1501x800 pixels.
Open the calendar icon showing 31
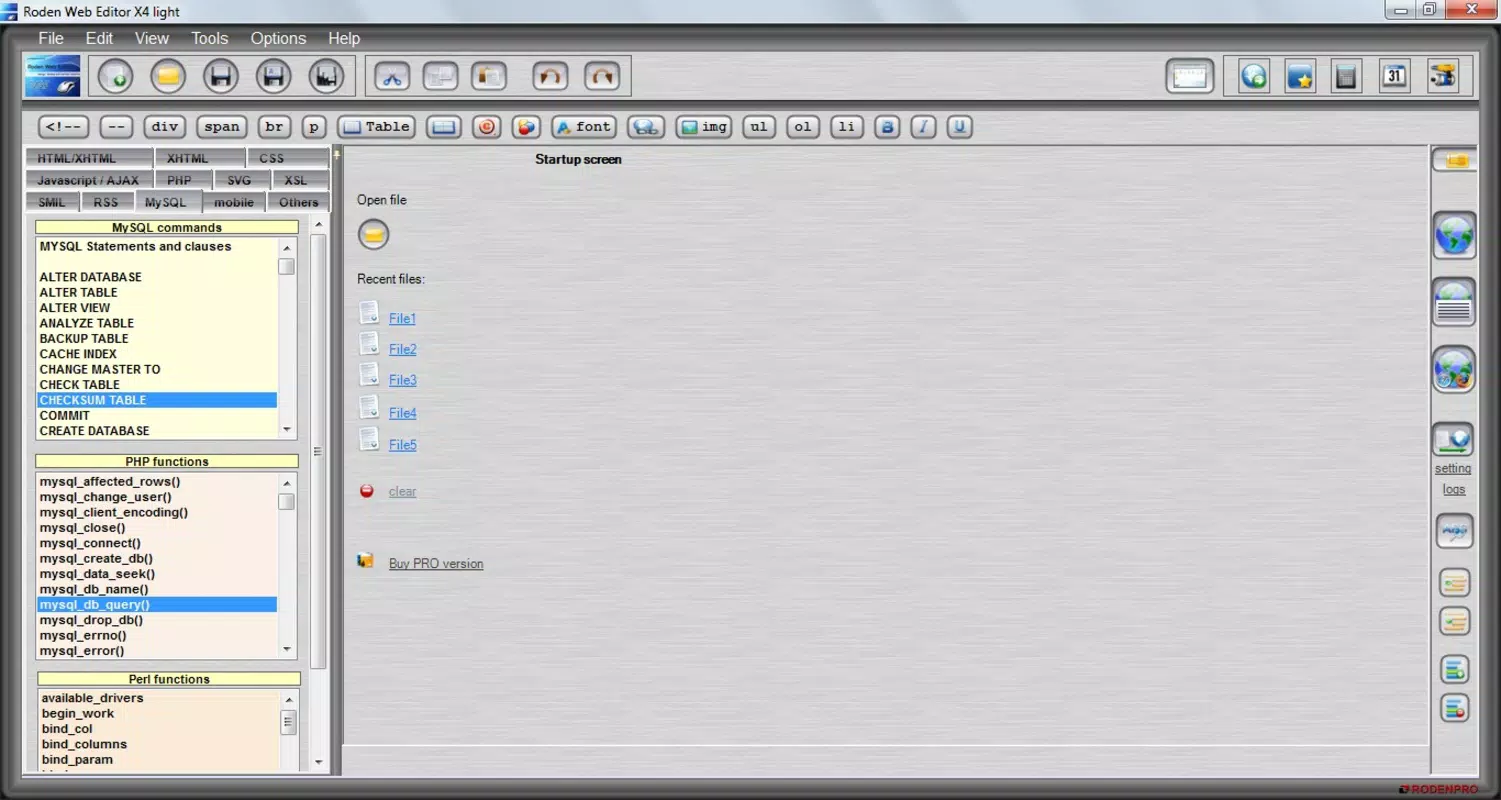(x=1394, y=76)
